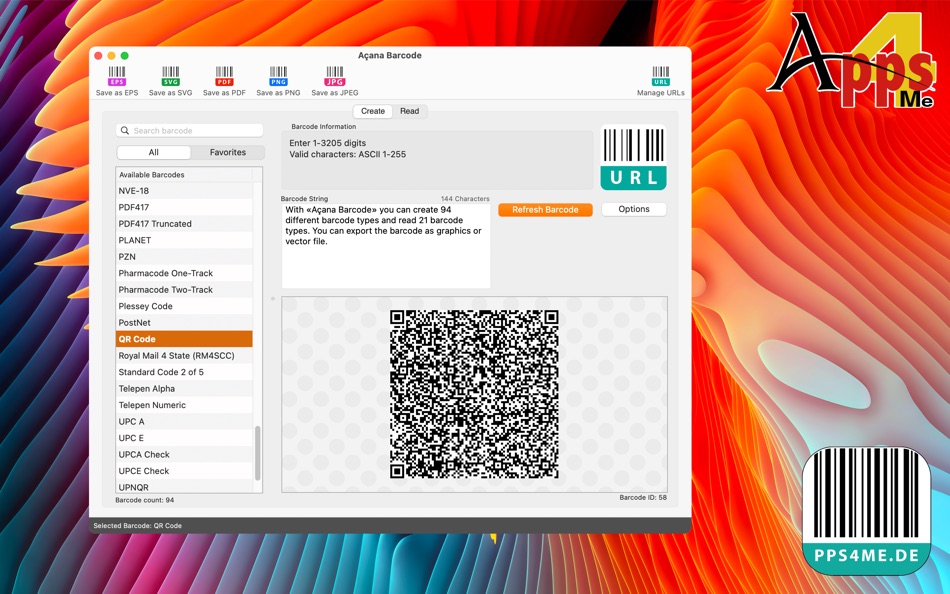
Task: Open barcode Options
Action: [x=634, y=209]
